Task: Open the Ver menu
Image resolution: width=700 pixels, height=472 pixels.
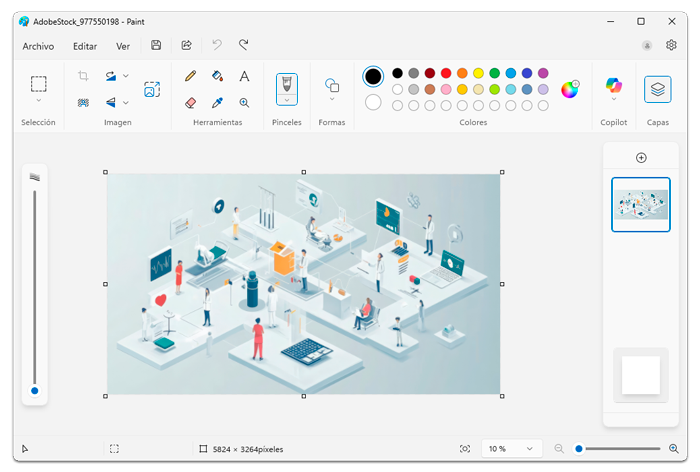Action: 123,46
